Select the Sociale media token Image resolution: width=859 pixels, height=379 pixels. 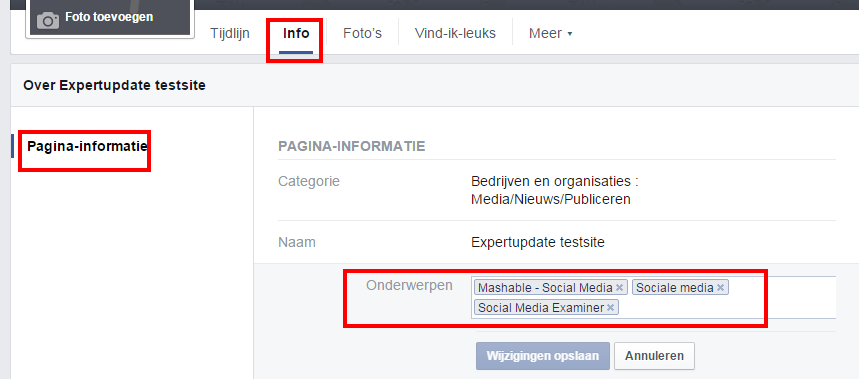[x=680, y=288]
